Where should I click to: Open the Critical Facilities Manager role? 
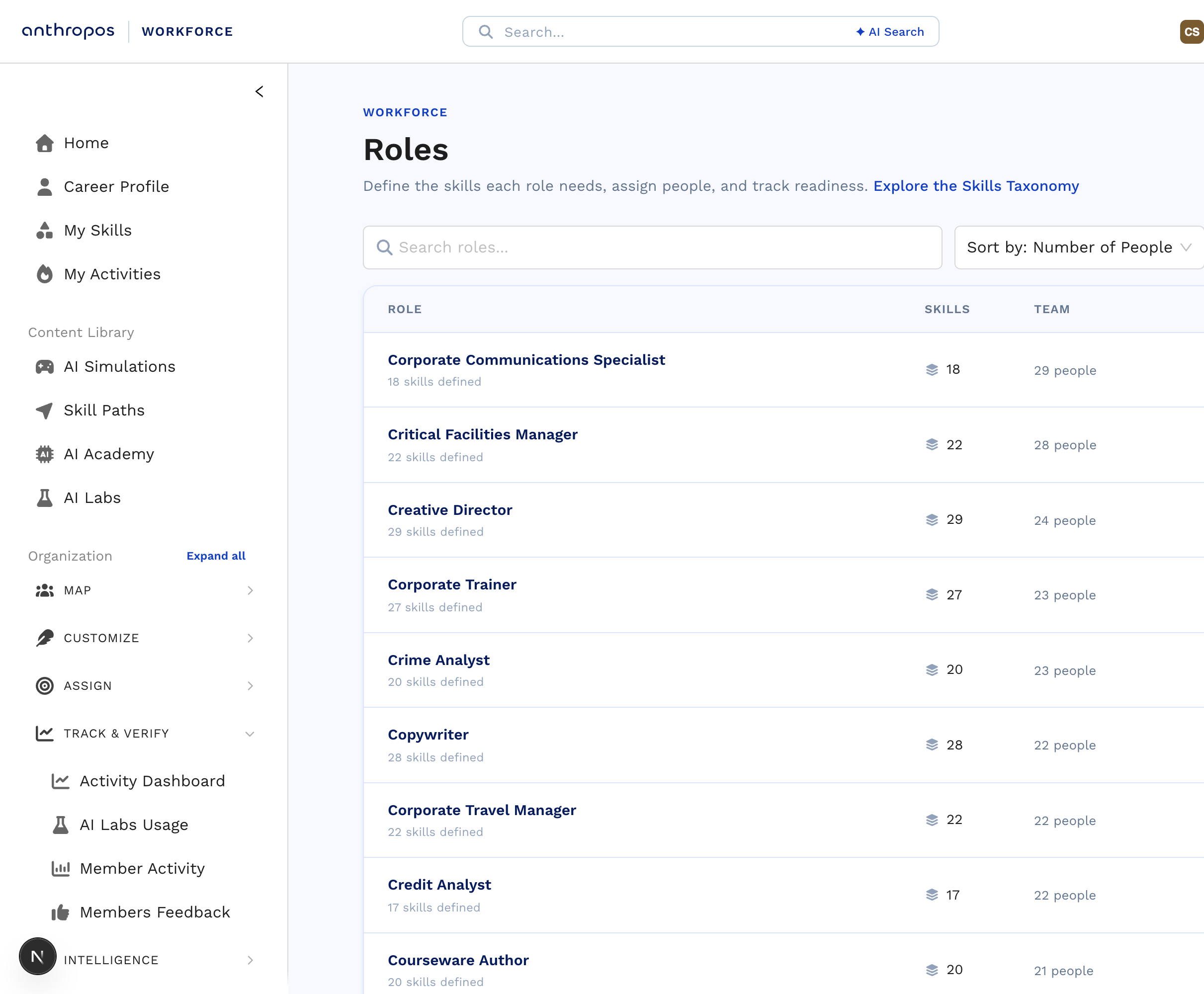483,434
